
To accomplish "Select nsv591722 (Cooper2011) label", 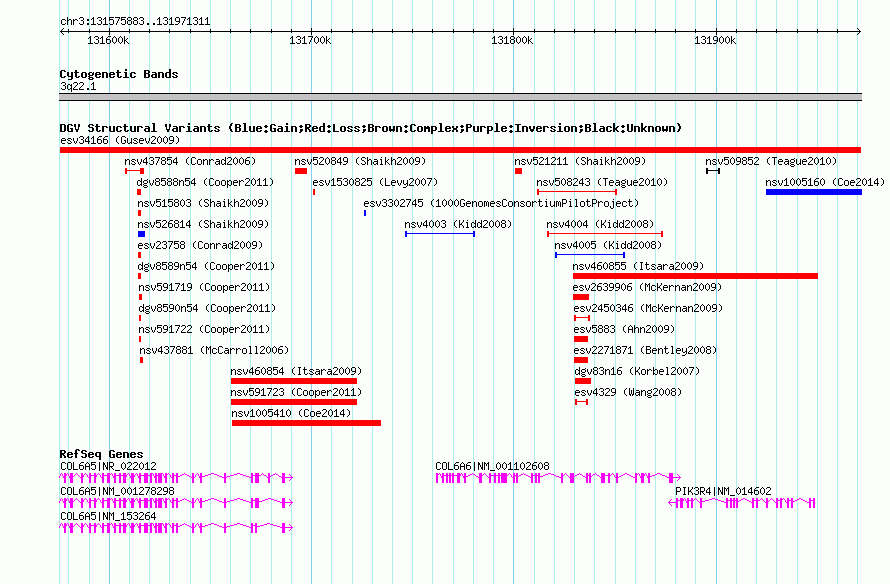I will pos(204,329).
